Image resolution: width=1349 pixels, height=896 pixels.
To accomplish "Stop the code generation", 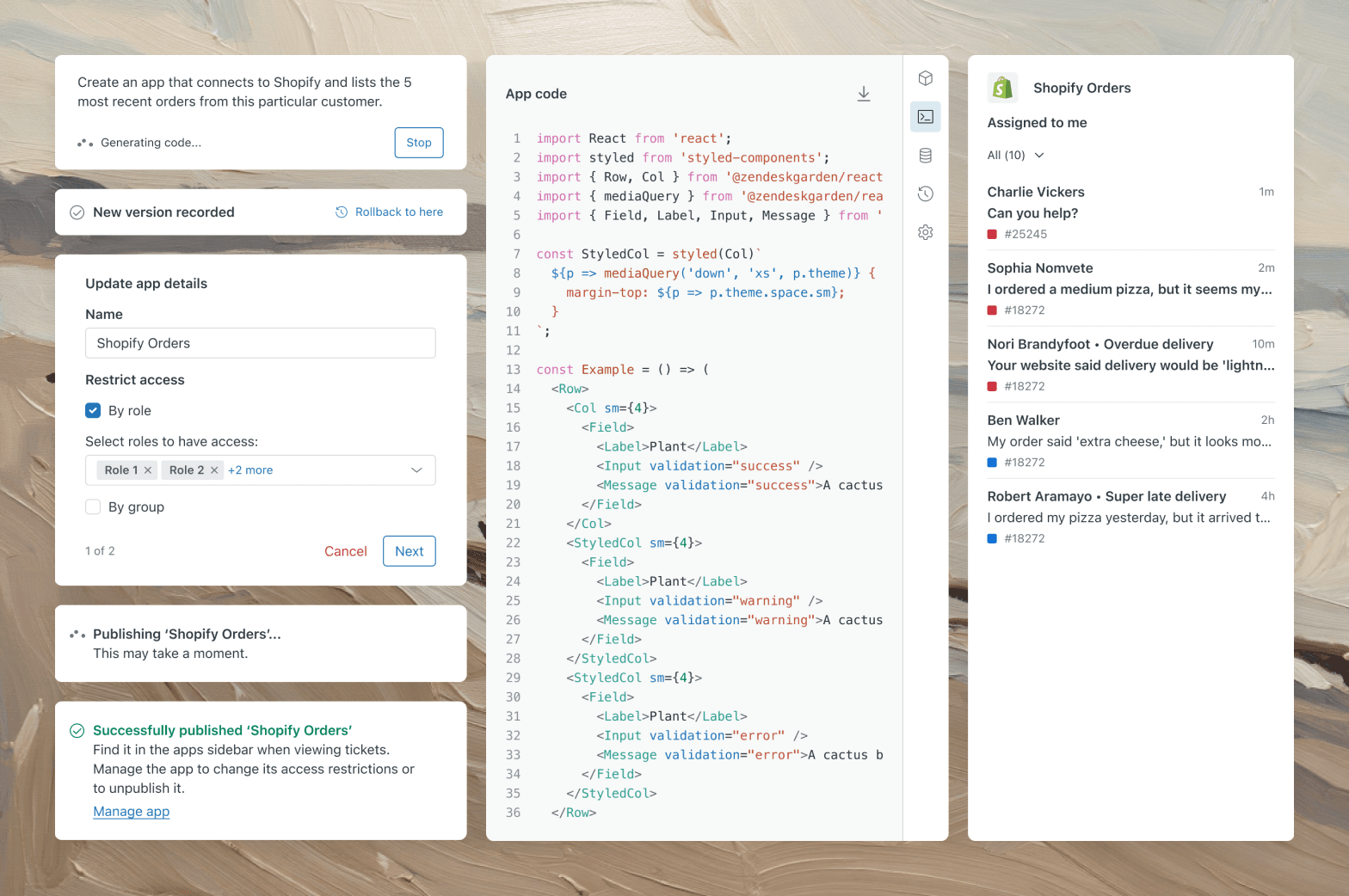I will [419, 143].
